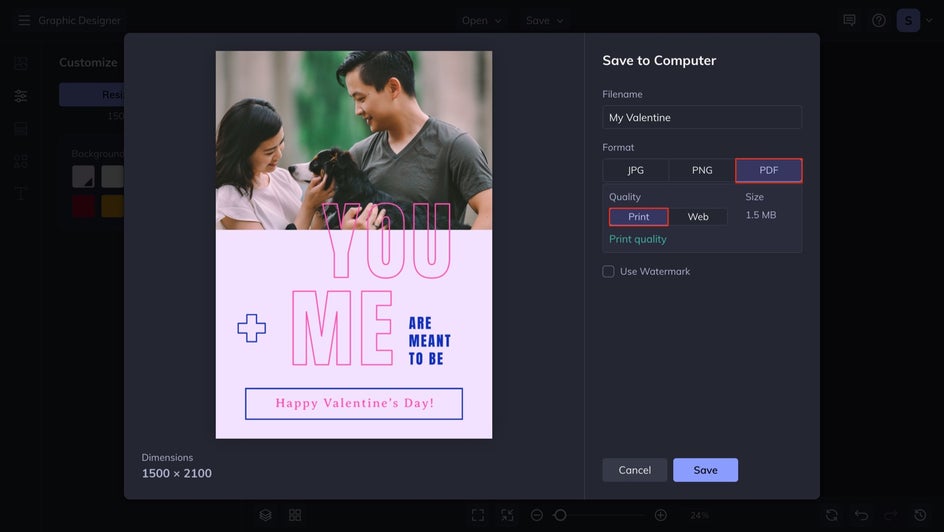Screen dimensions: 944x532
Task: Click the Filename input field
Action: pos(702,117)
